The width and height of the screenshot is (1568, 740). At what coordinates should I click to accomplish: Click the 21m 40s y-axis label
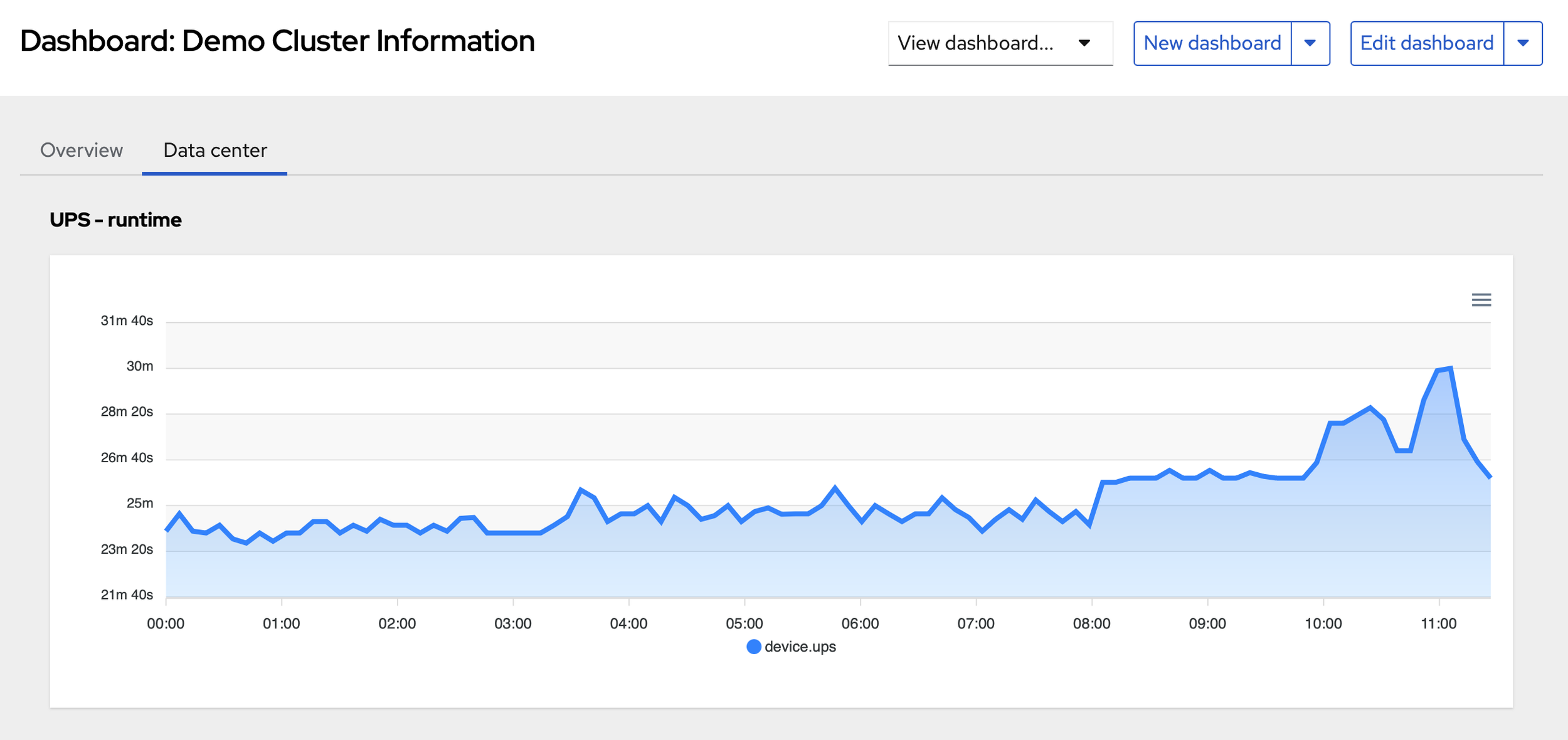(127, 595)
